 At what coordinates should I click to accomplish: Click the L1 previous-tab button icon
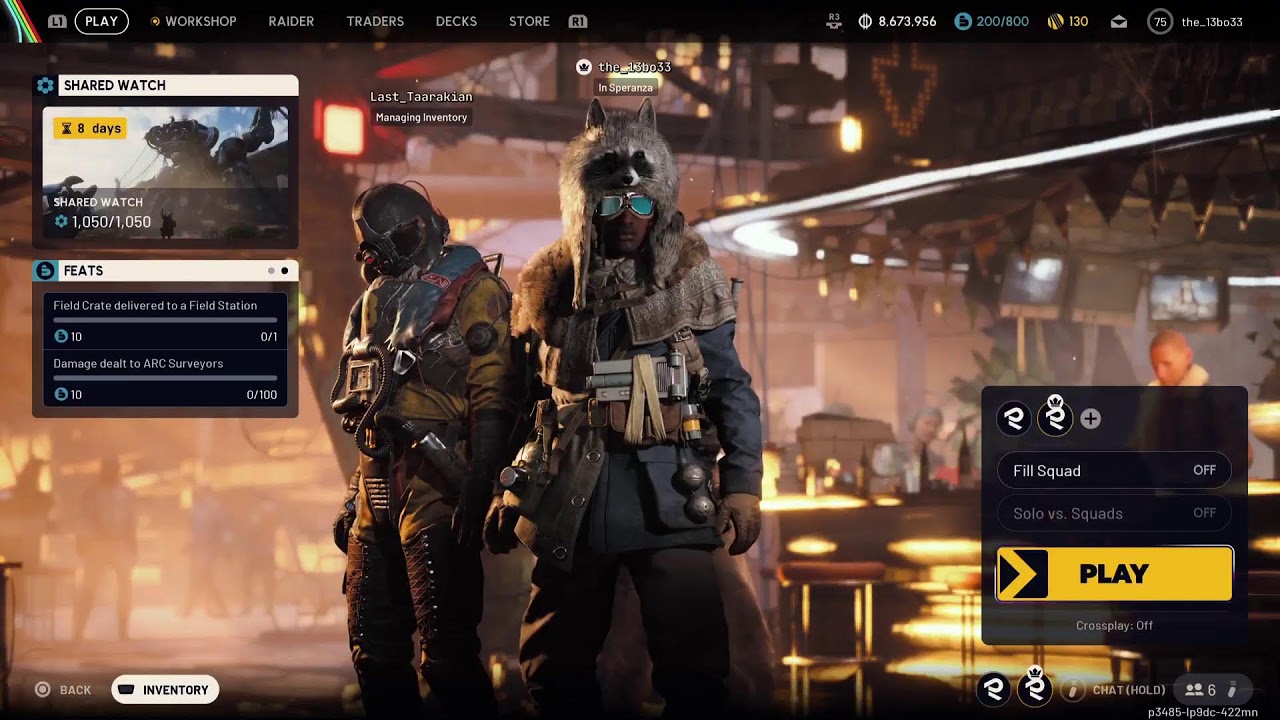point(57,21)
